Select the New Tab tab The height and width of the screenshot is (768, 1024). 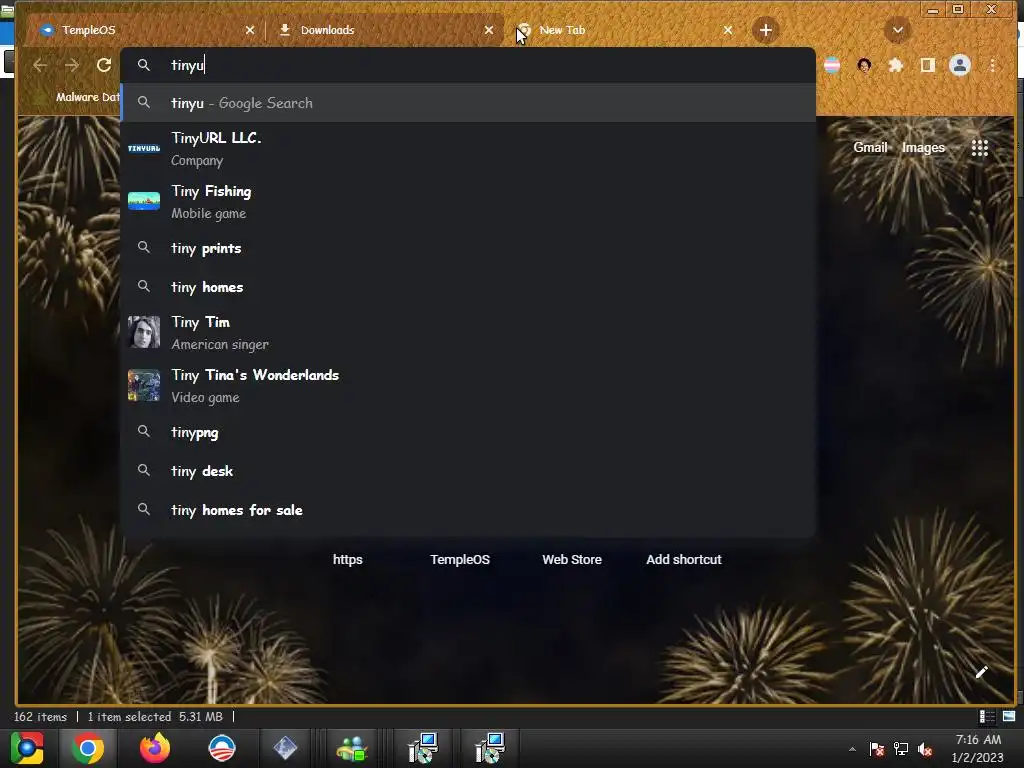click(624, 30)
